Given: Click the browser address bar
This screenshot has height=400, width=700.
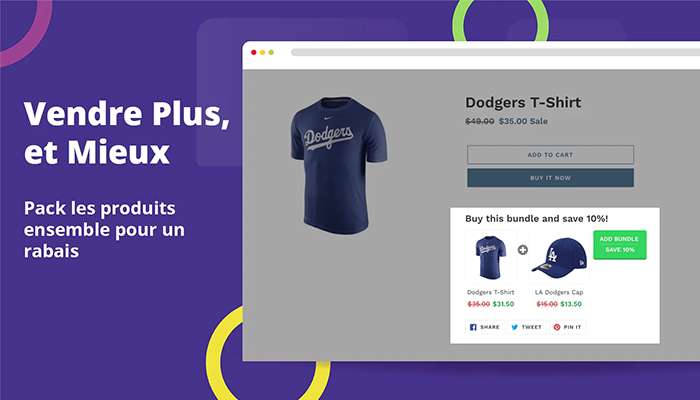Looking at the screenshot, I should (x=496, y=52).
